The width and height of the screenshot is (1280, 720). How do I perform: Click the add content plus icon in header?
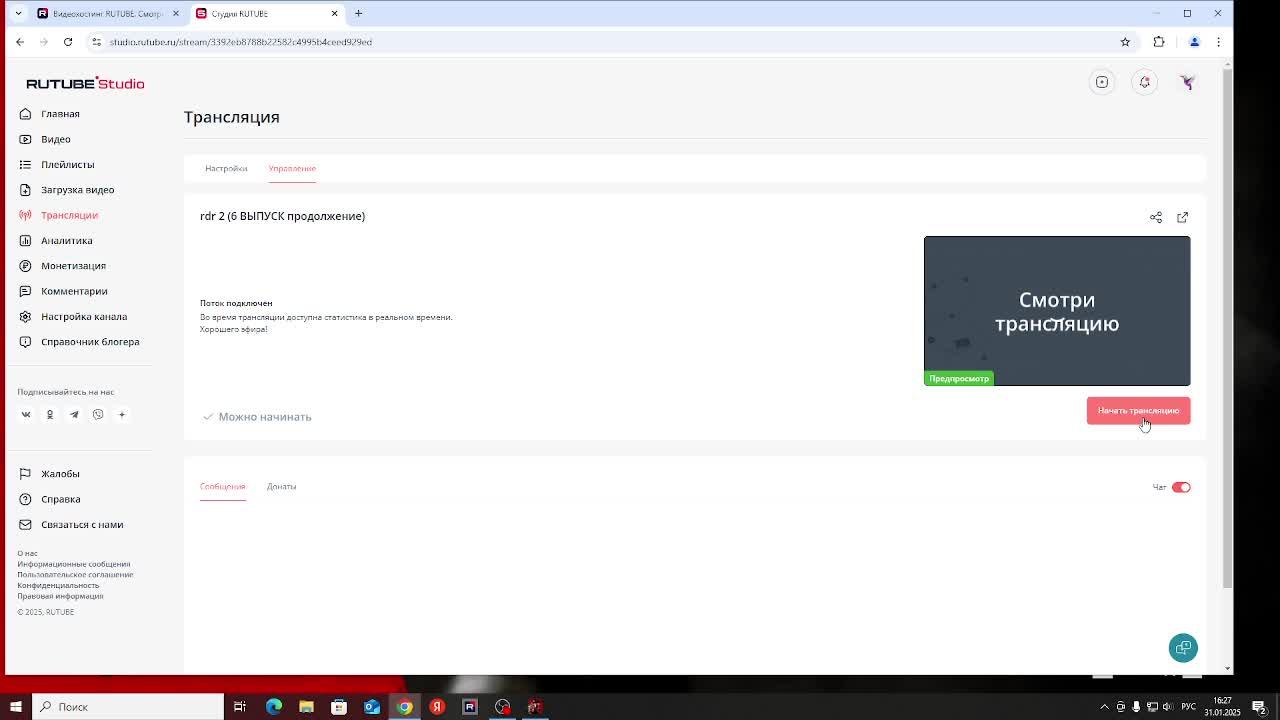click(1102, 82)
